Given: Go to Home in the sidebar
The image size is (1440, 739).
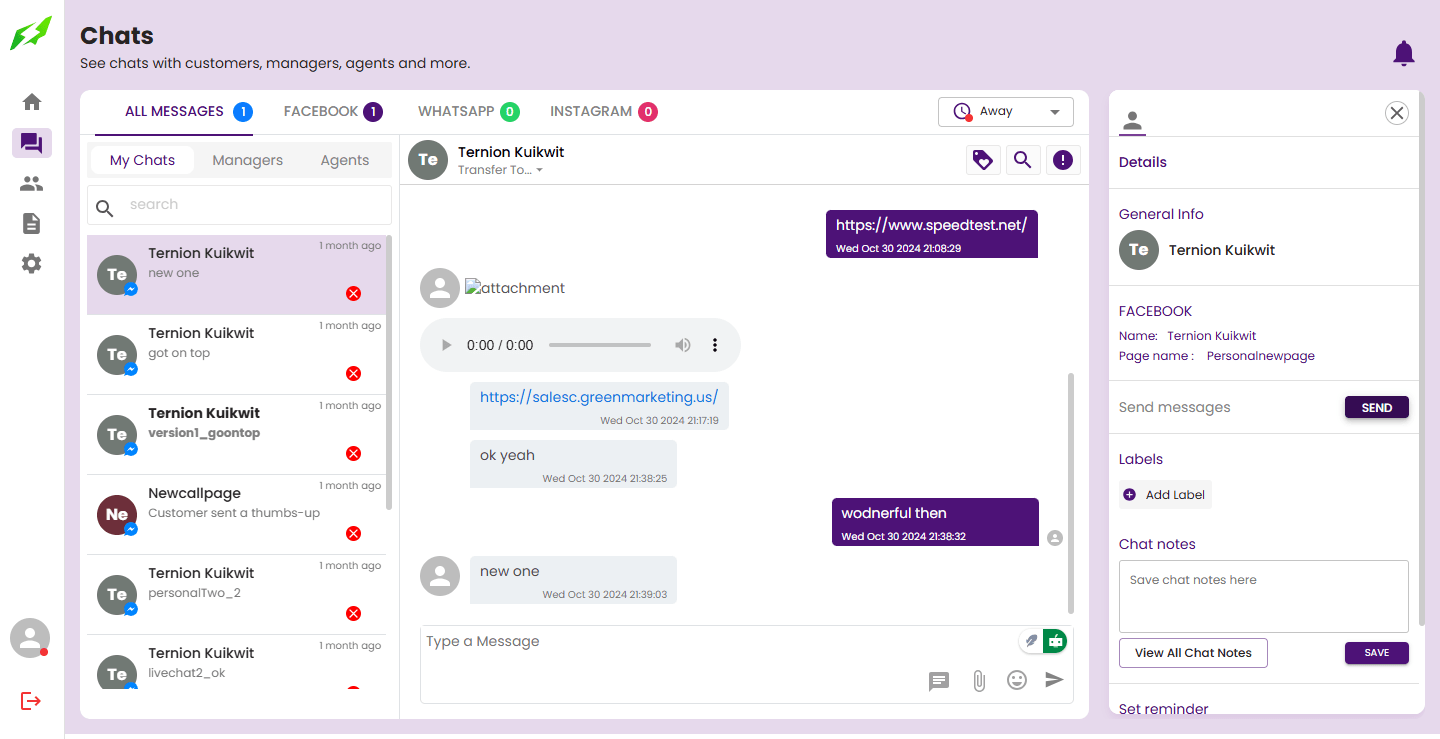Looking at the screenshot, I should [32, 102].
